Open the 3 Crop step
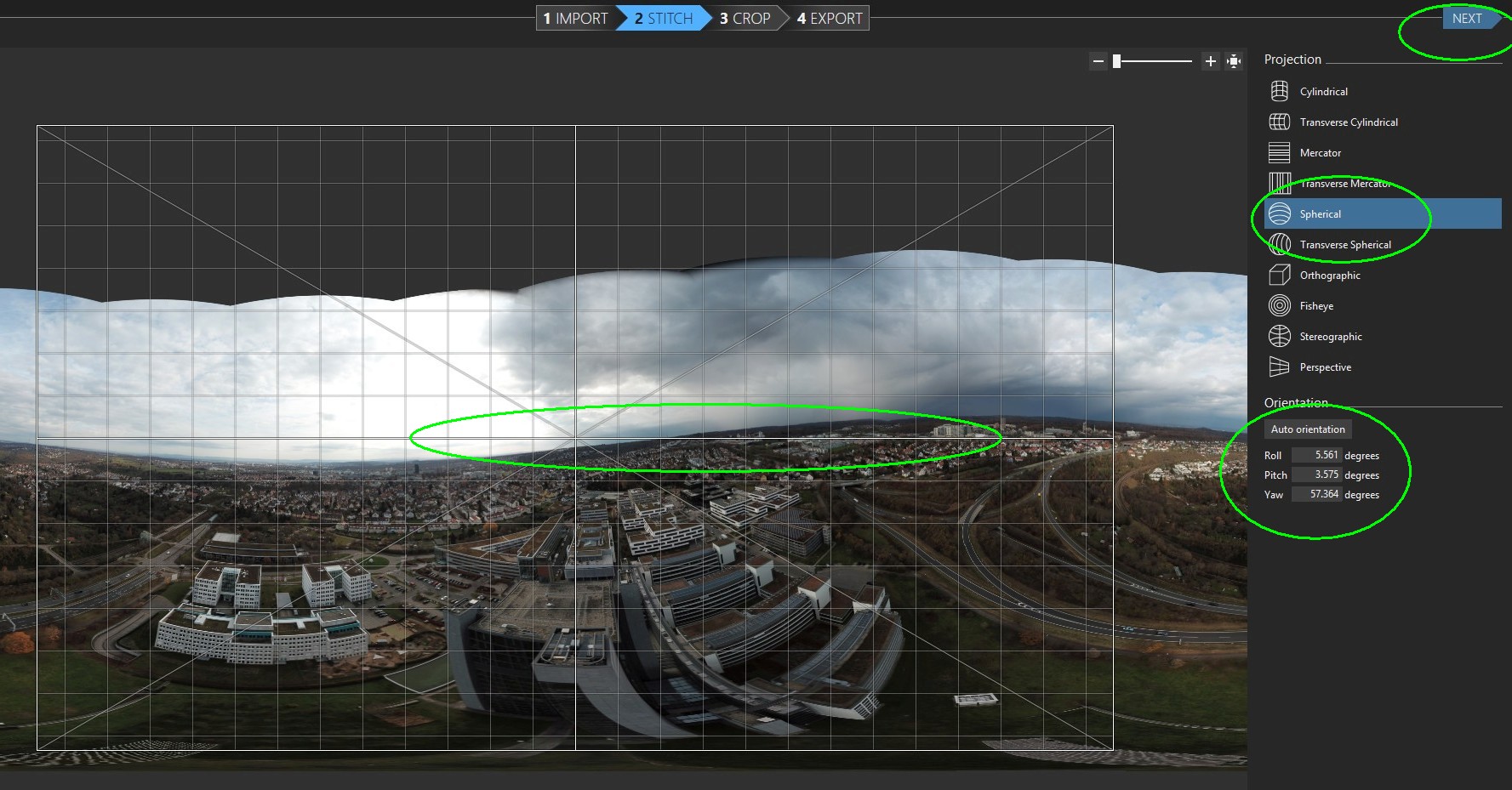This screenshot has height=790, width=1512. [745, 19]
